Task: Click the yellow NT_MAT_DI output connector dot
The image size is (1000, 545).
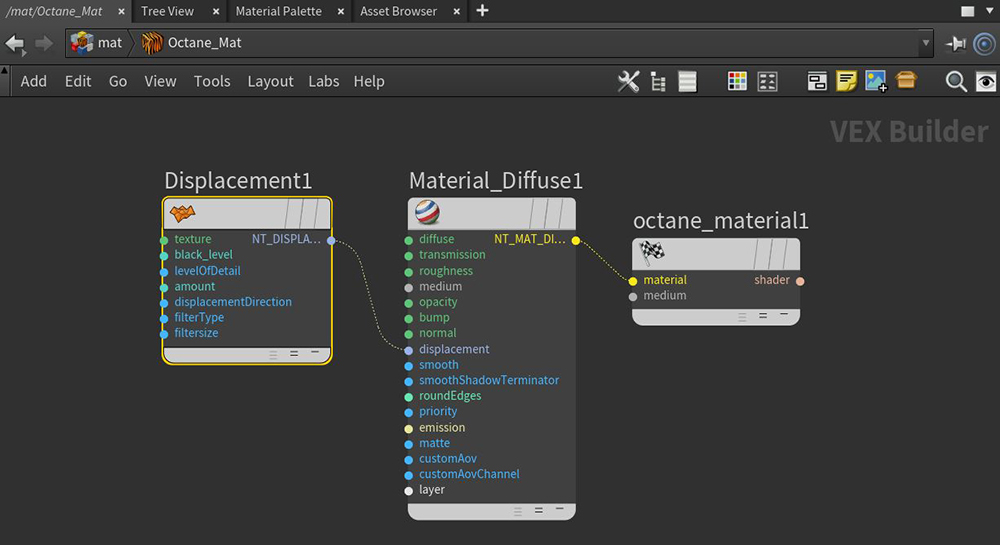Action: click(576, 240)
